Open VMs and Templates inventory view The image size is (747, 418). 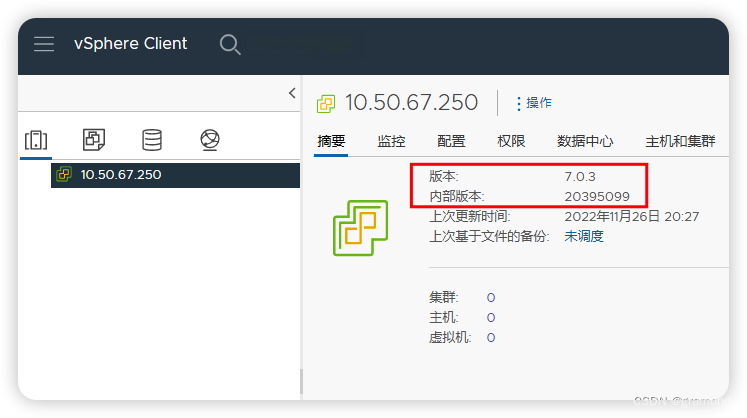(94, 140)
